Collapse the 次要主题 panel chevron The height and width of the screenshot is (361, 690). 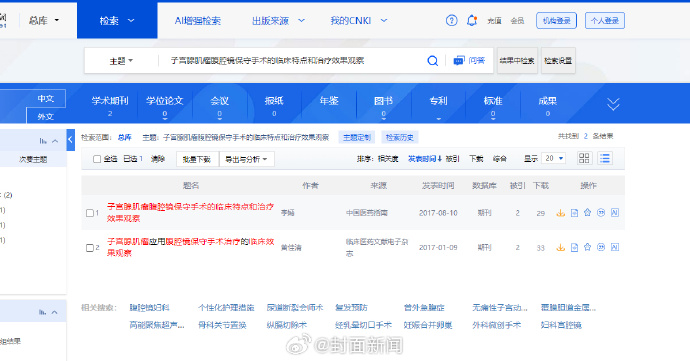point(55,141)
